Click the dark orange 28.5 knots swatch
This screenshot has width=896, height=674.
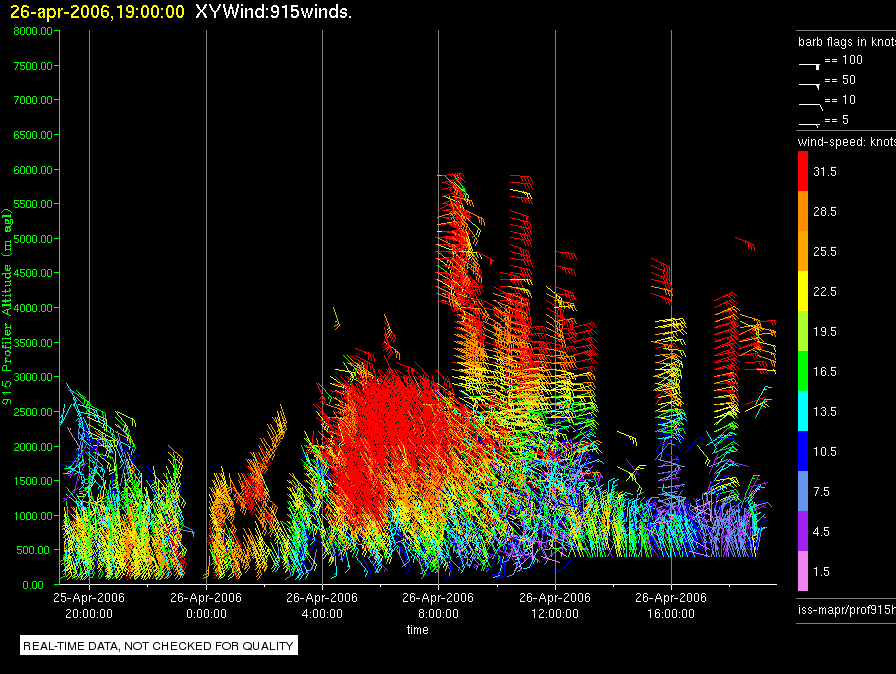coord(803,211)
